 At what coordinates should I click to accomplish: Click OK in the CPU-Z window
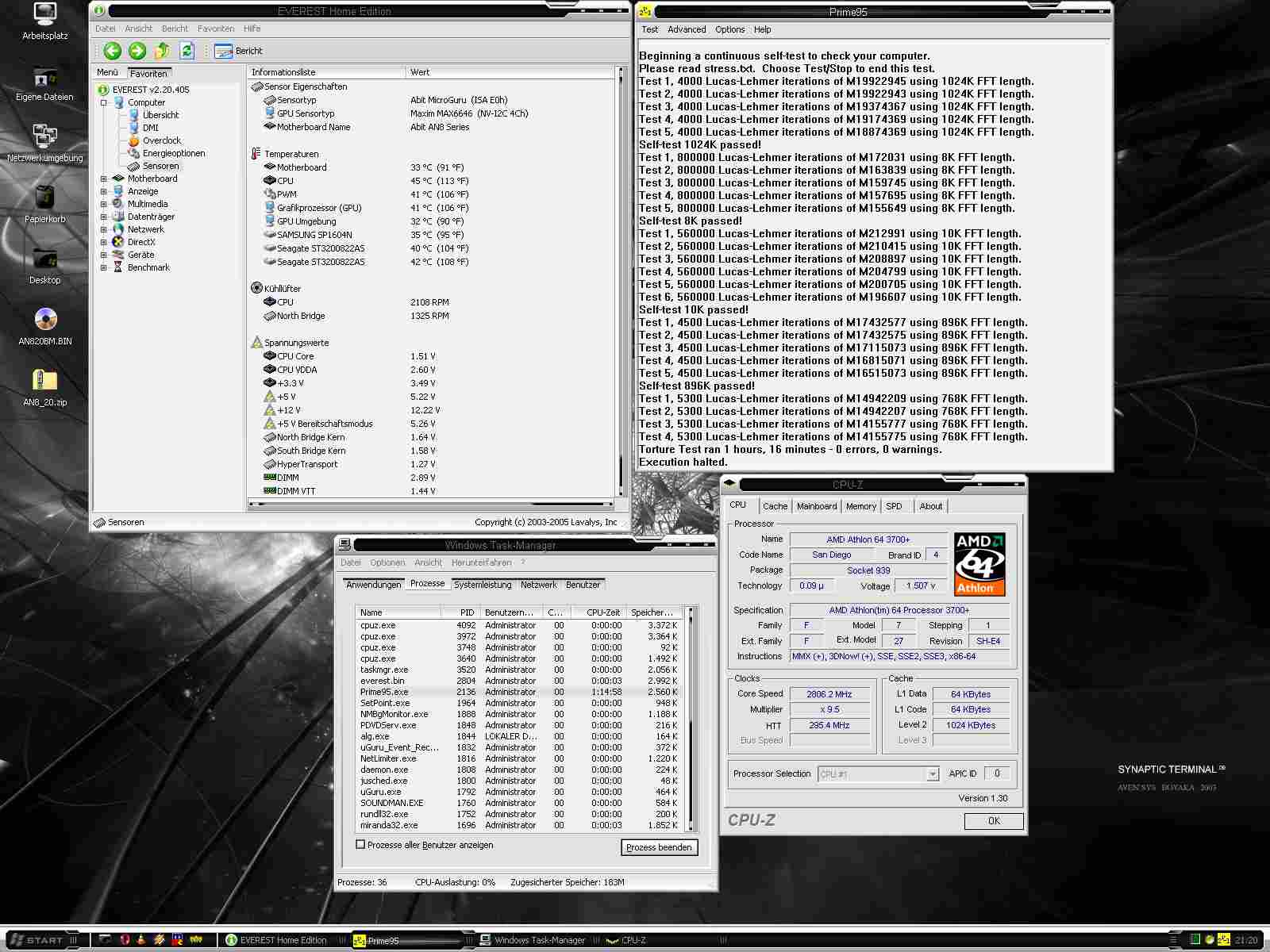click(994, 821)
